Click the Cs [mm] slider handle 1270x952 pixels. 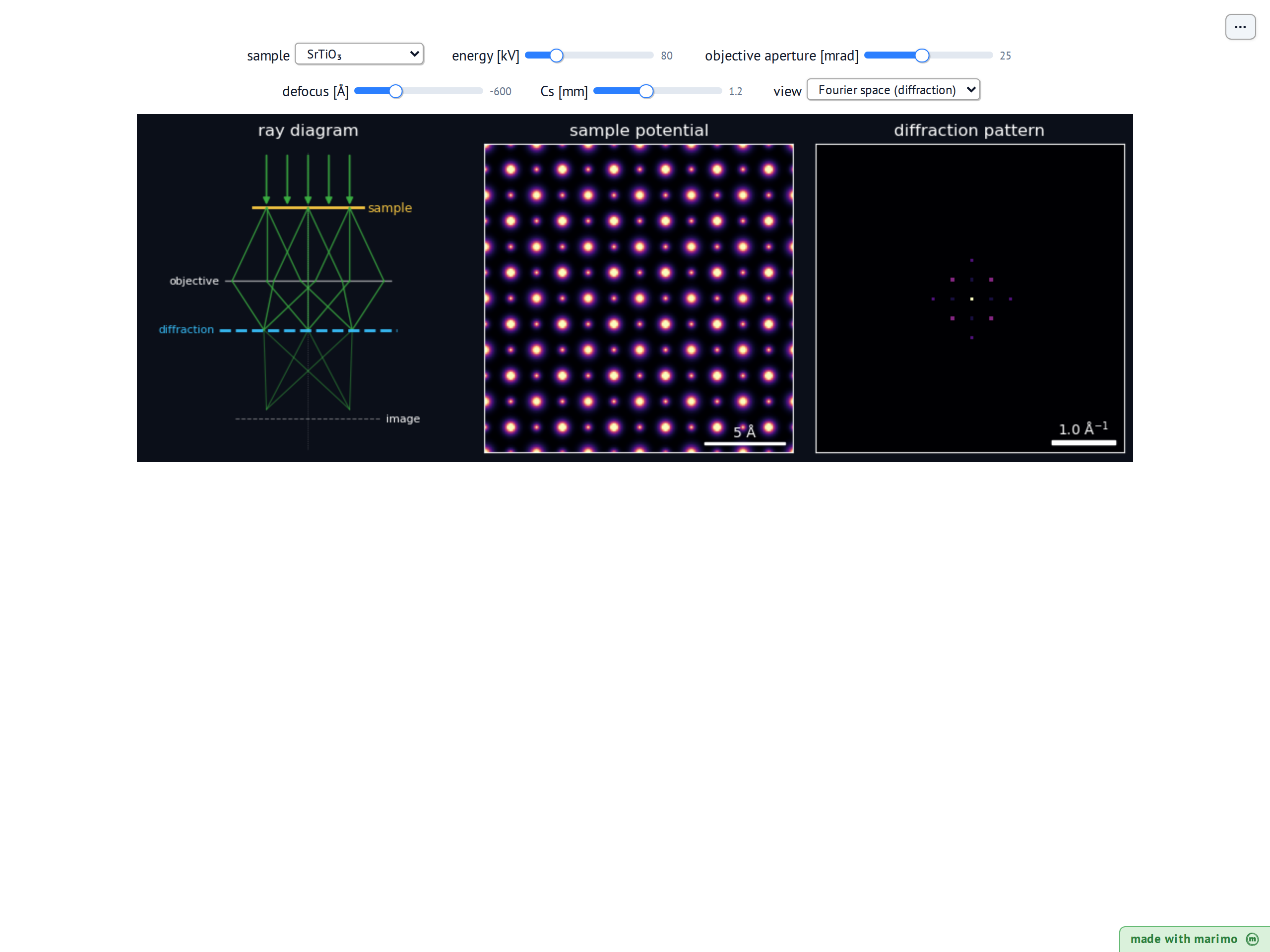click(x=646, y=91)
